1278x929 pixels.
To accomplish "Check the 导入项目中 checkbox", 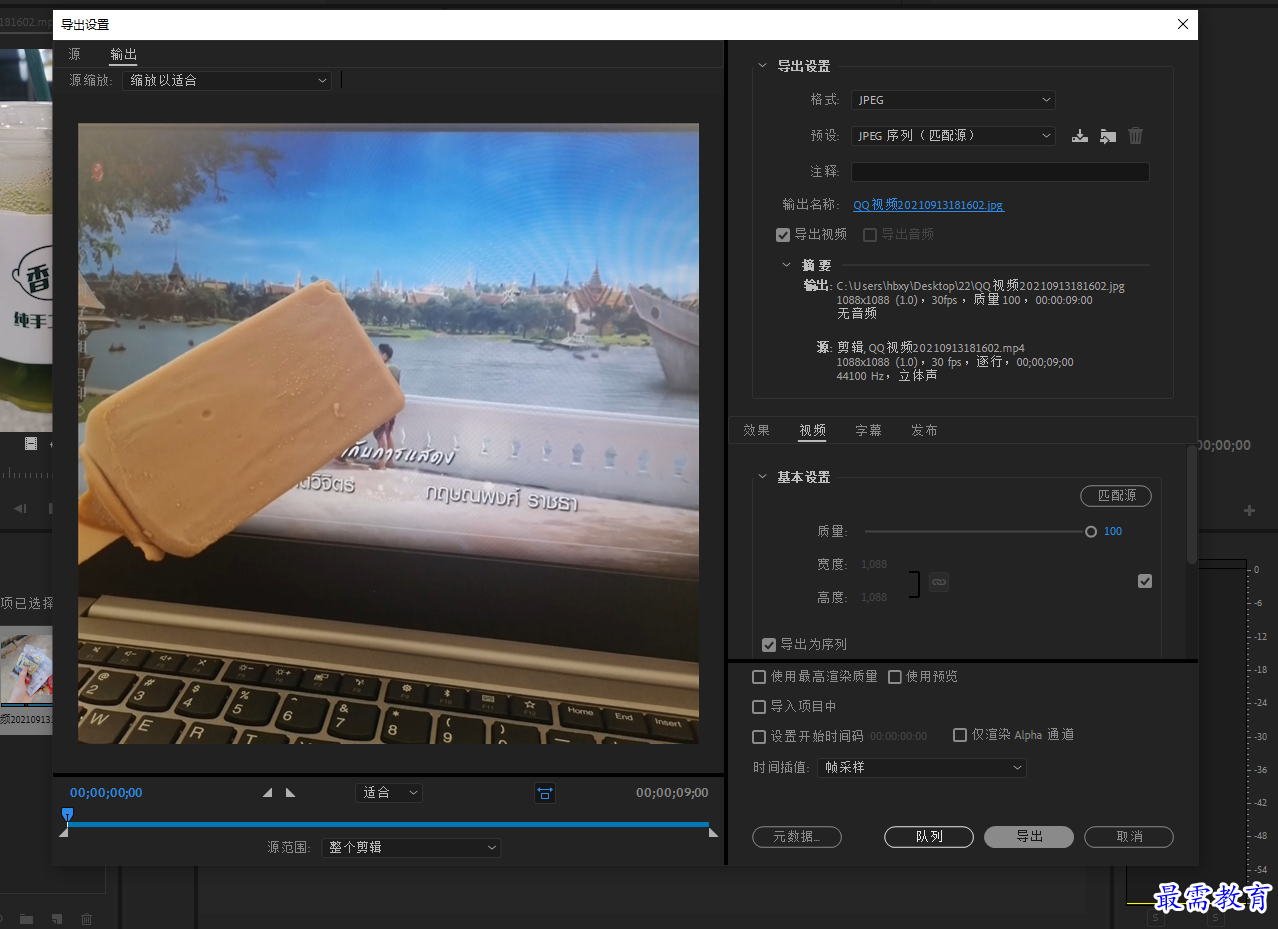I will (x=759, y=707).
